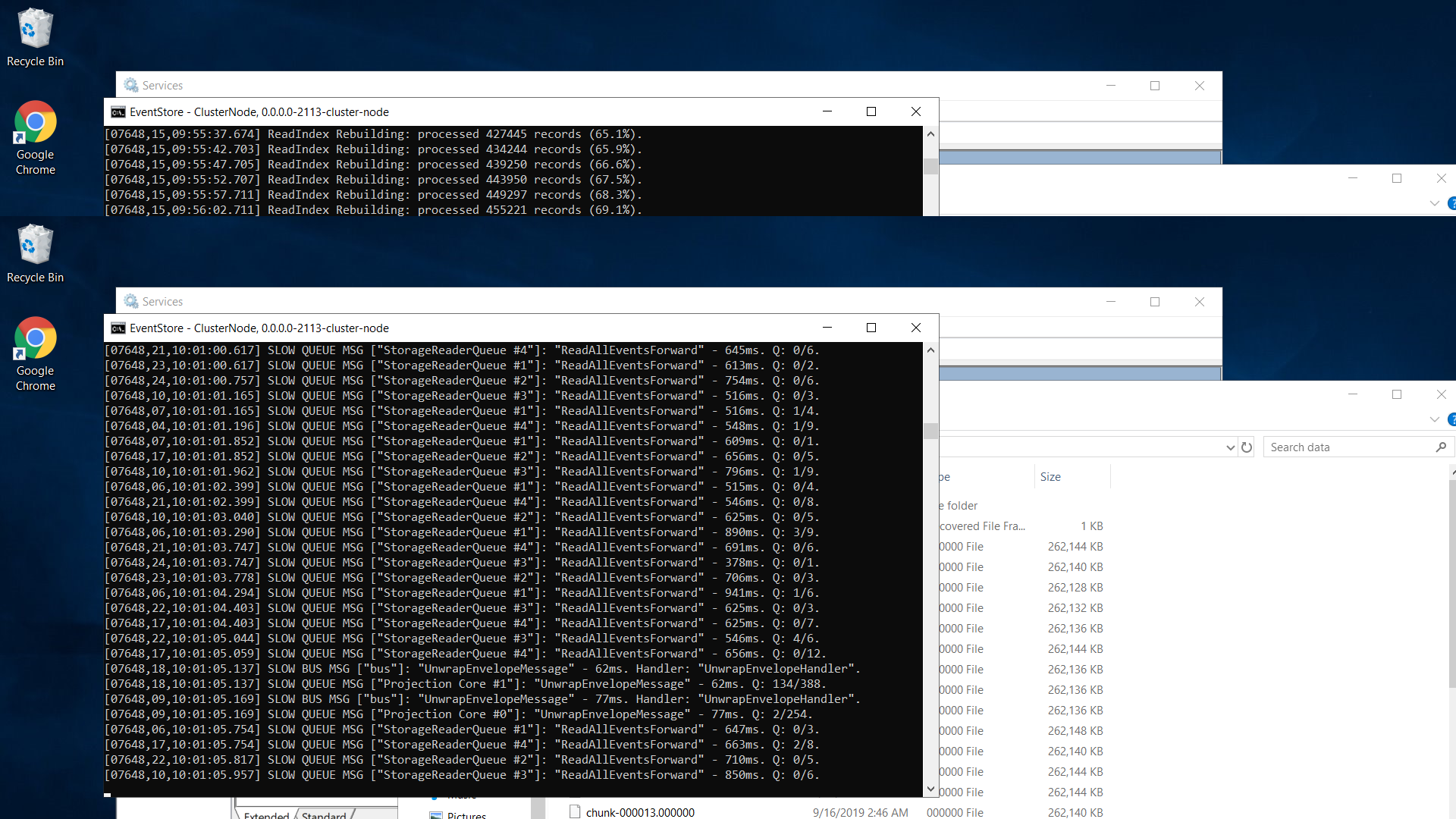Sort files by the Size column header
The height and width of the screenshot is (819, 1456).
[x=1050, y=477]
